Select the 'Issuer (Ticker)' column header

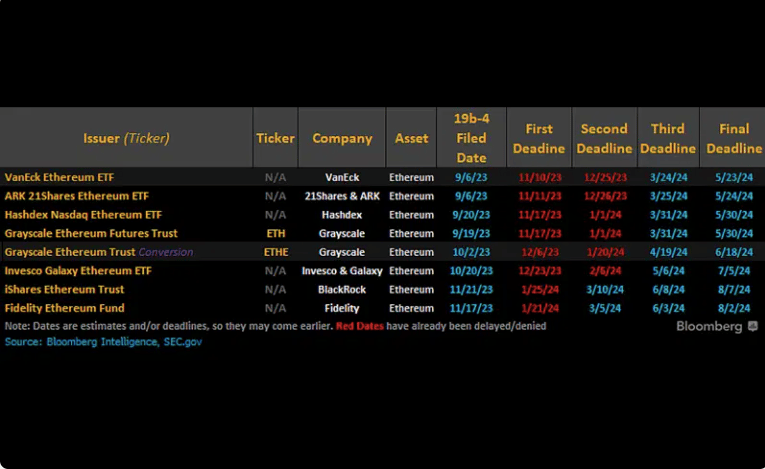coord(126,138)
